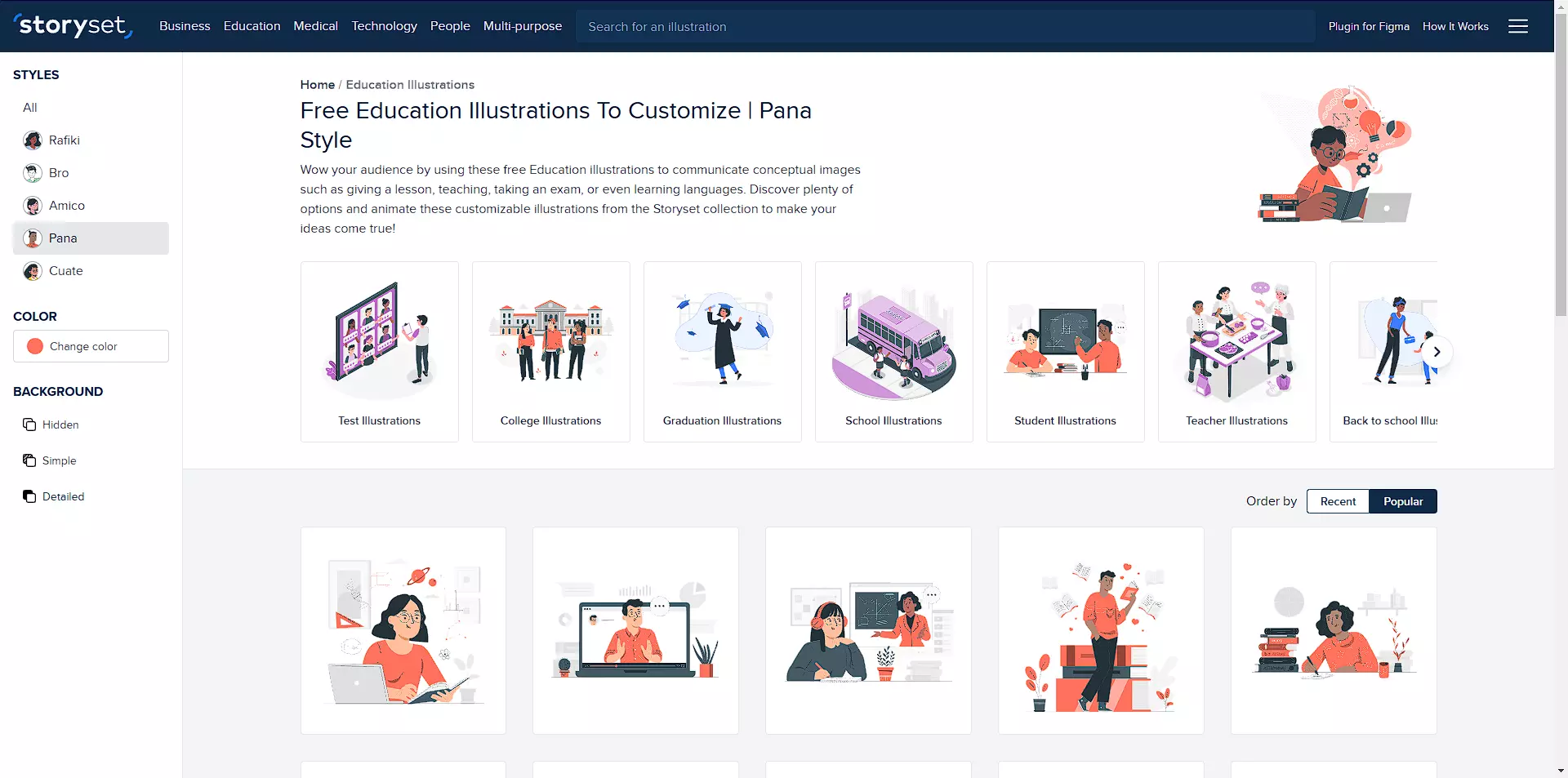Open the Plugin for Figma link
The width and height of the screenshot is (1568, 778).
[x=1368, y=26]
